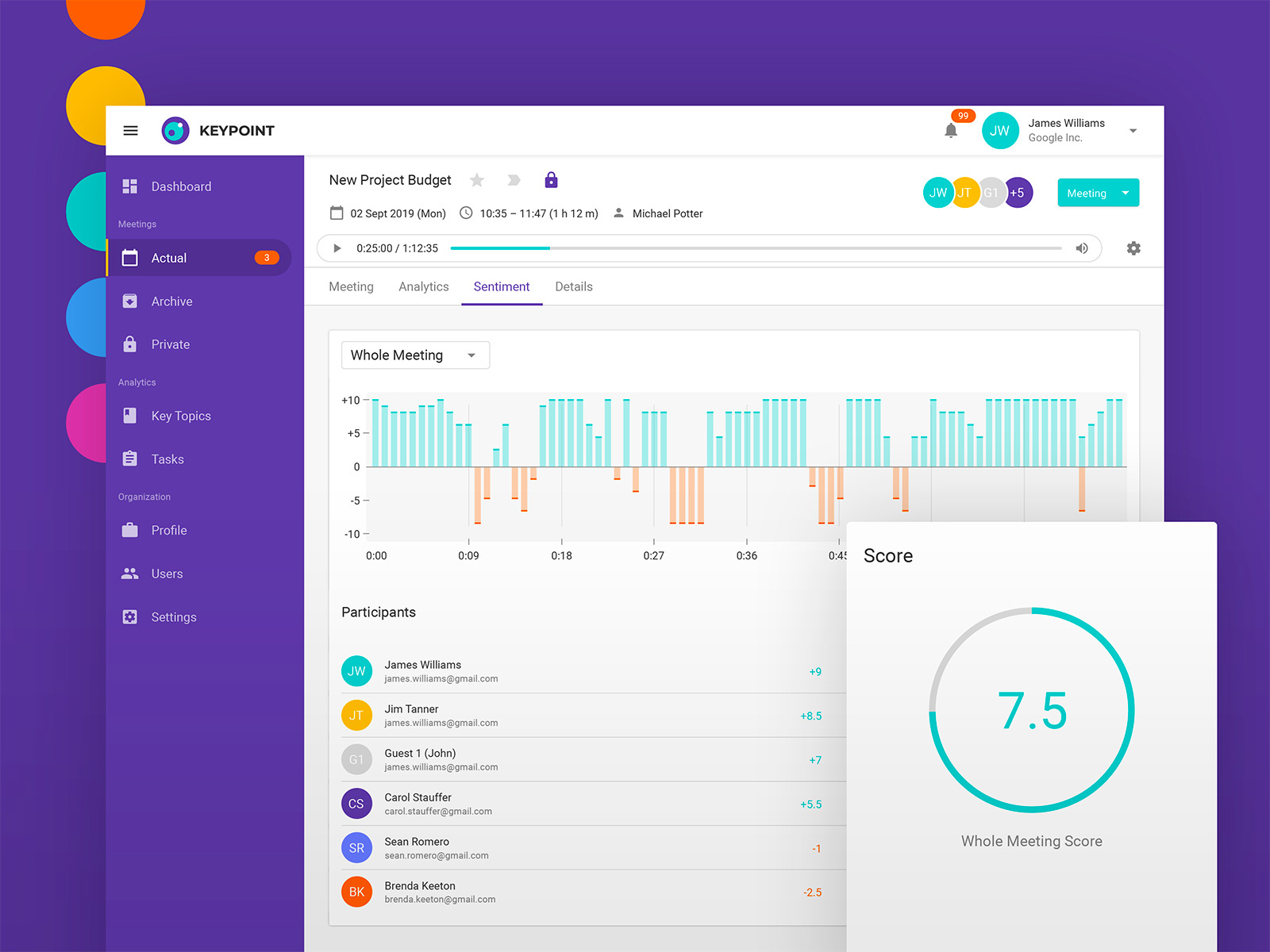Toggle the lock on New Project Budget

[x=551, y=179]
